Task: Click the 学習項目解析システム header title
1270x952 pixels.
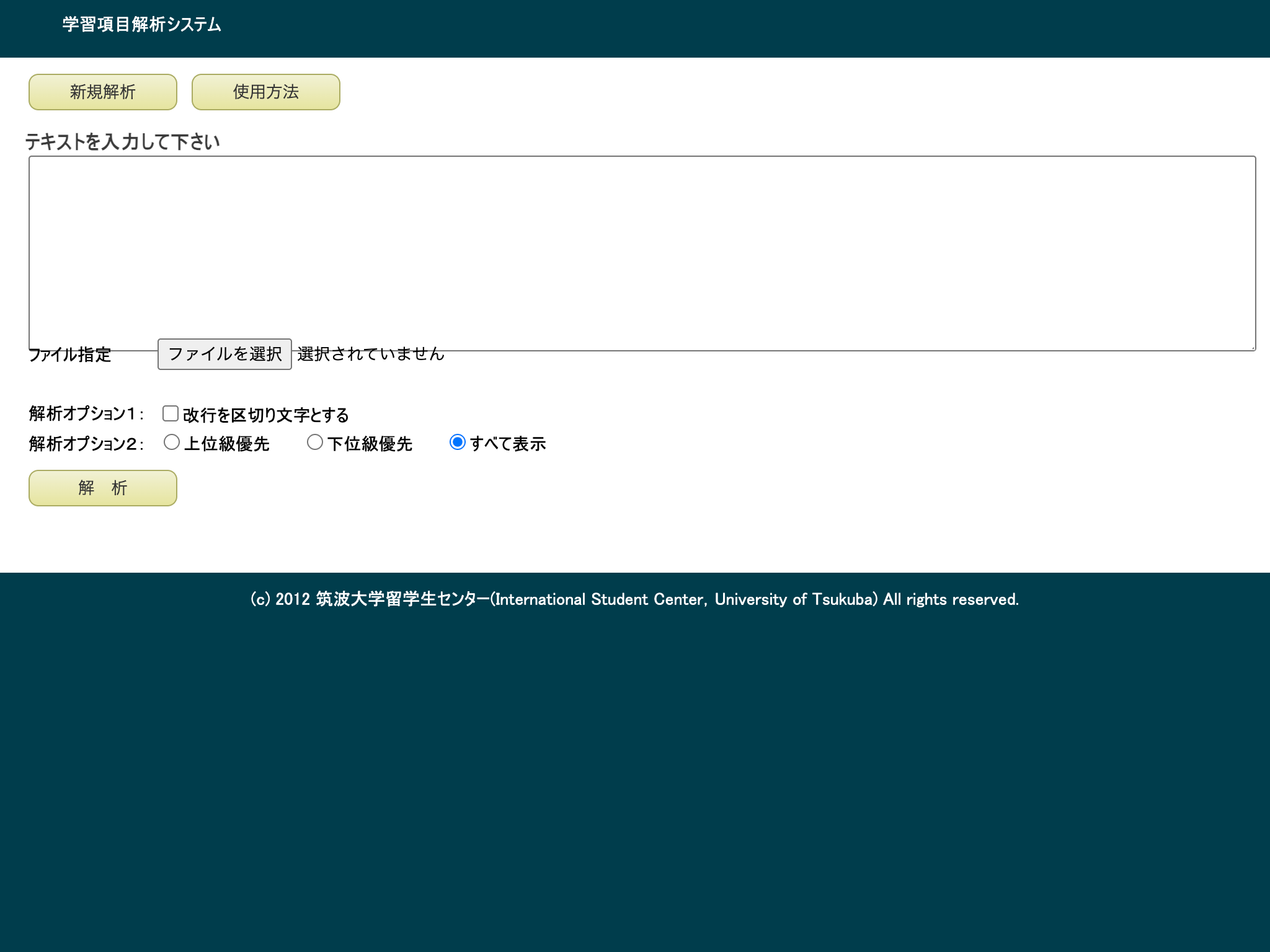Action: coord(142,25)
